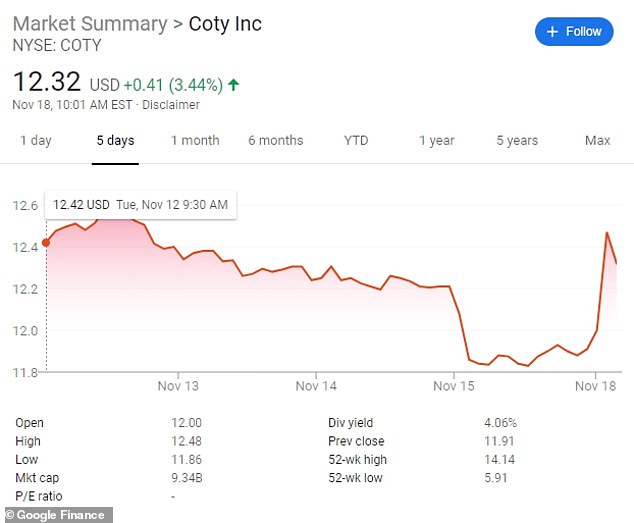
Task: Click the Nov 13 date label on chart
Action: (x=178, y=386)
